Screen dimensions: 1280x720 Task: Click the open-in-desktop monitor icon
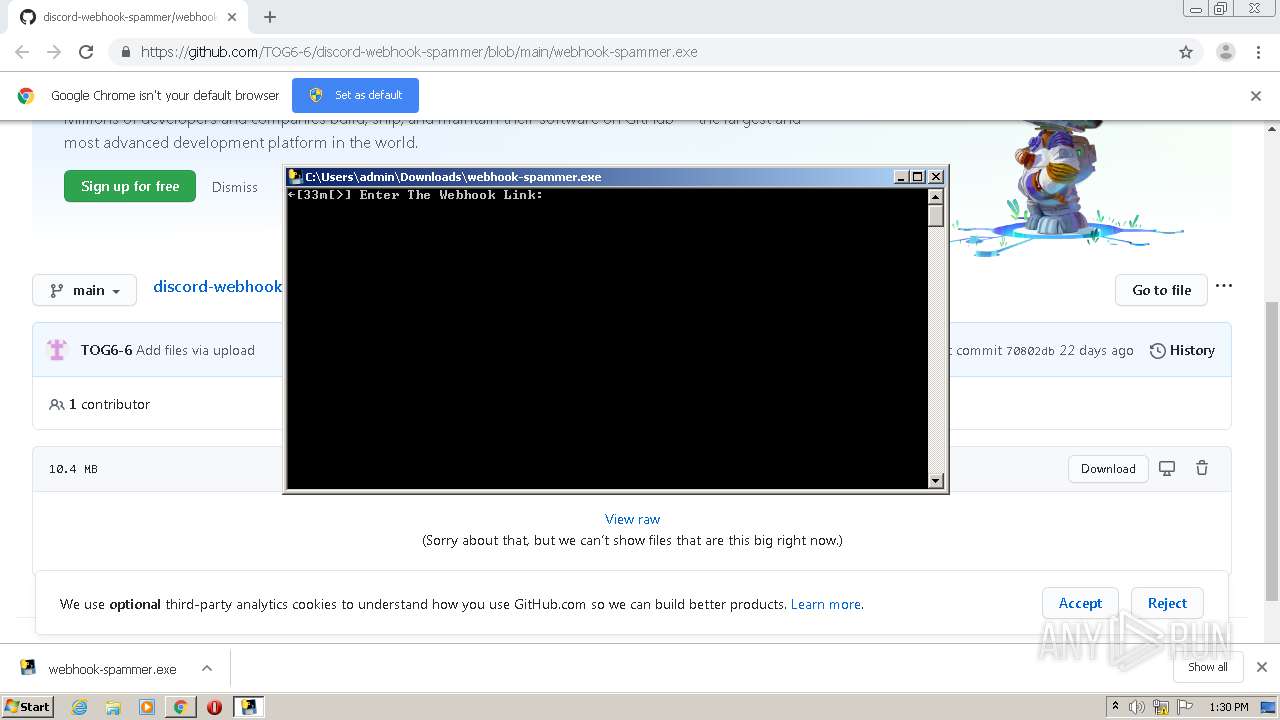[1167, 468]
